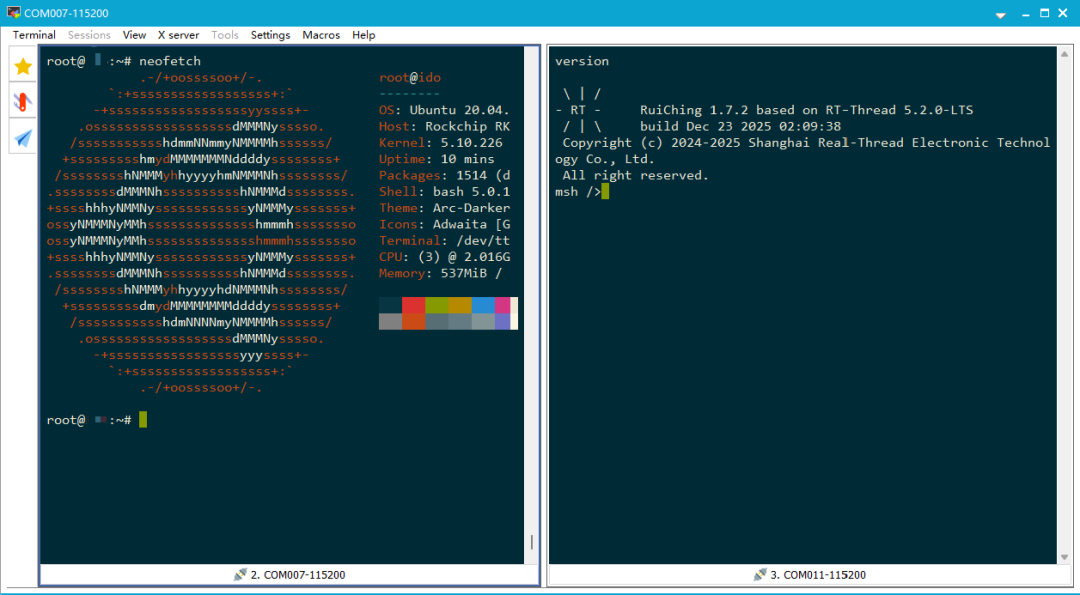Maximize or restore the MobaXterm window

[1044, 13]
